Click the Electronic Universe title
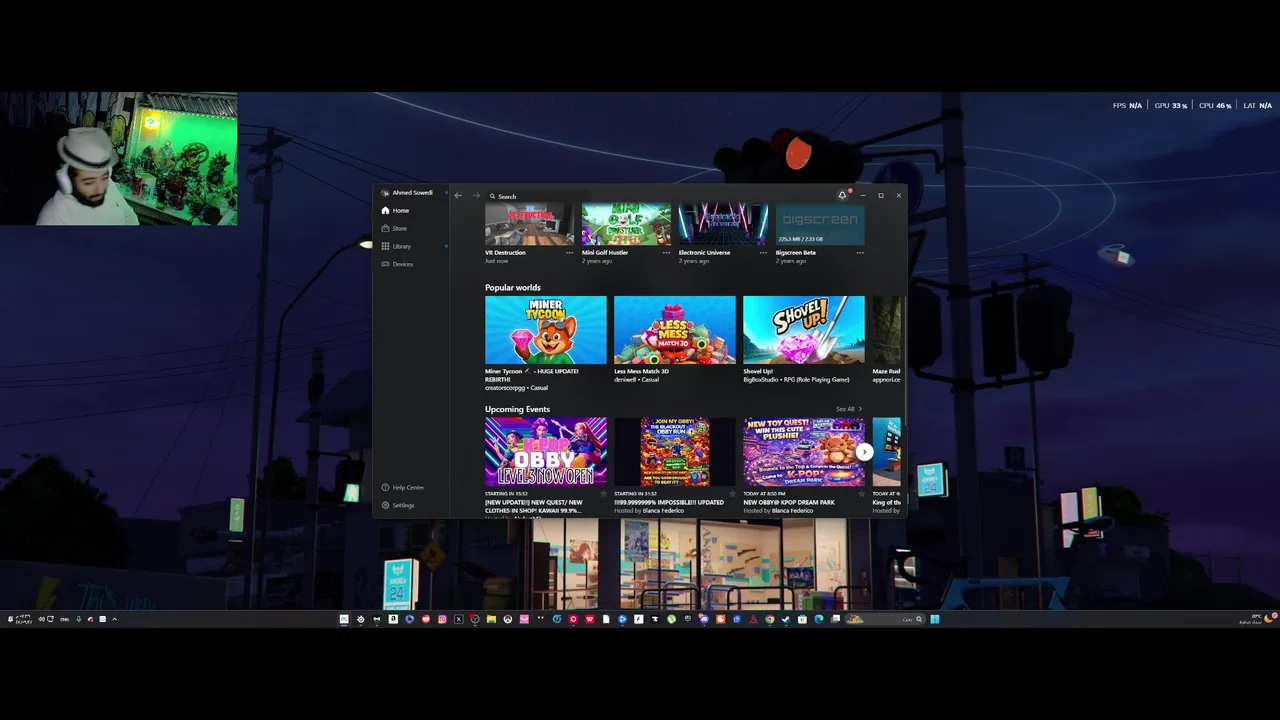Viewport: 1280px width, 720px height. click(x=704, y=253)
